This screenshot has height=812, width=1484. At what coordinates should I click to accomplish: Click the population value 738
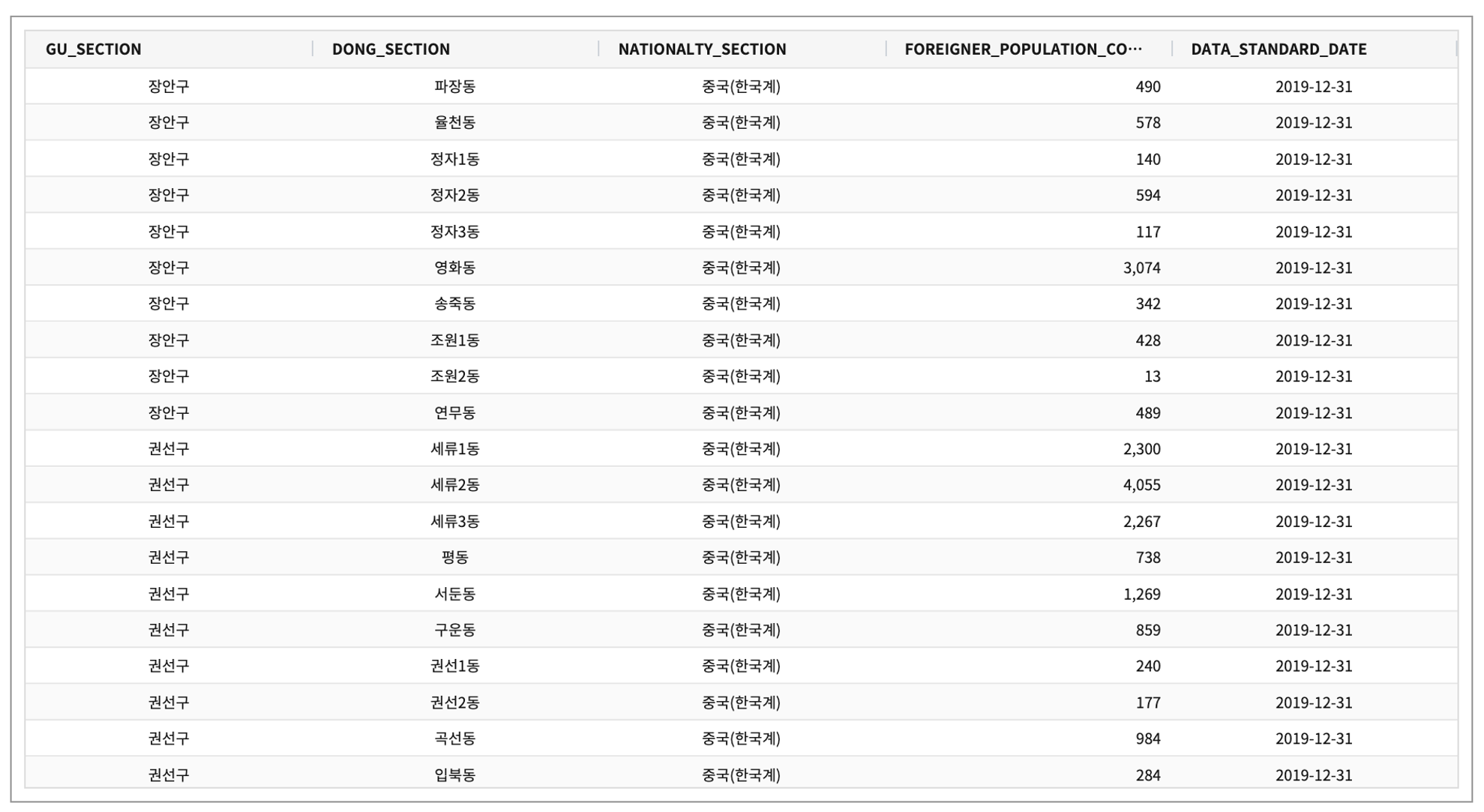(x=1148, y=557)
